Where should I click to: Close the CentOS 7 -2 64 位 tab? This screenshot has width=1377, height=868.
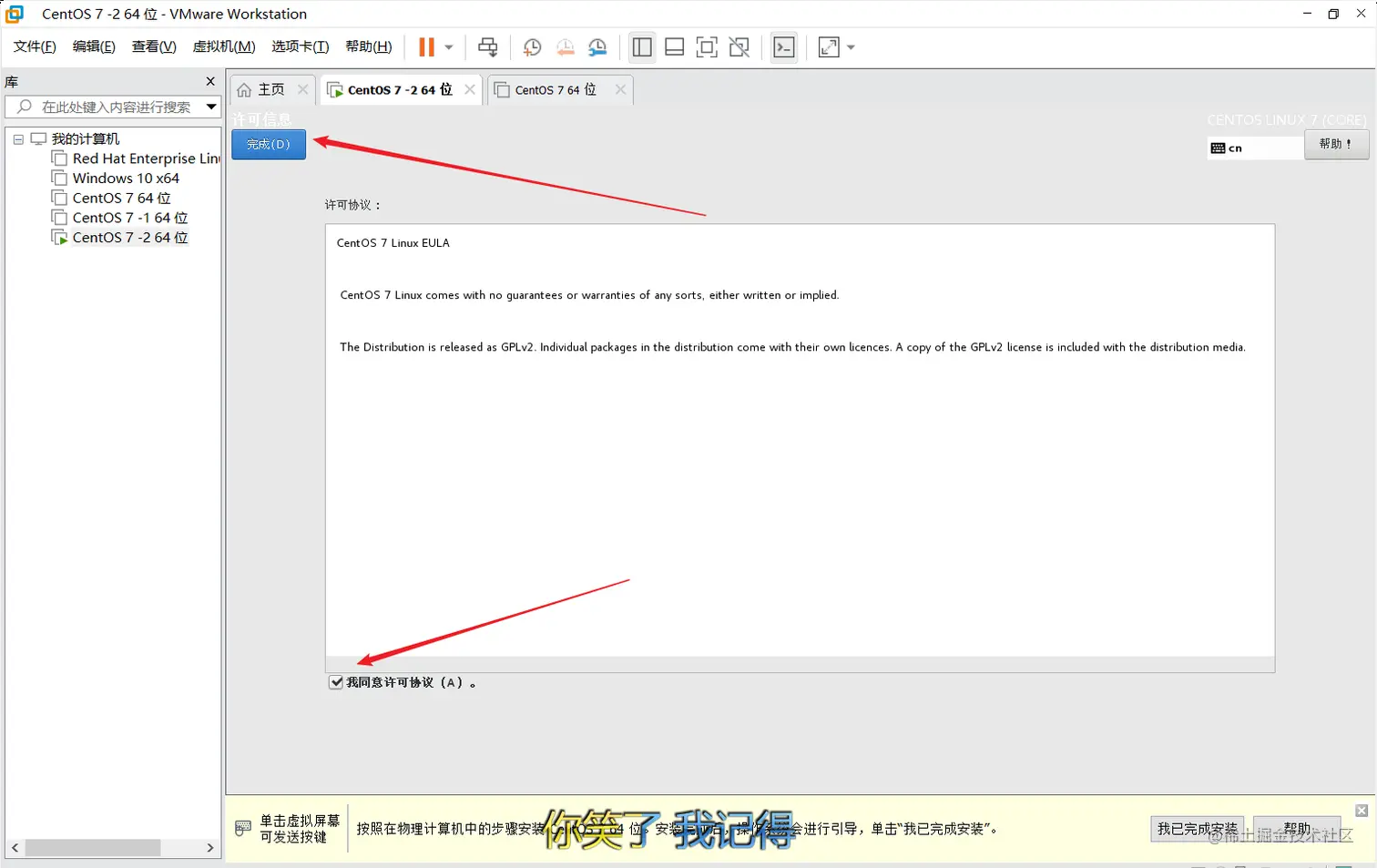click(x=470, y=89)
